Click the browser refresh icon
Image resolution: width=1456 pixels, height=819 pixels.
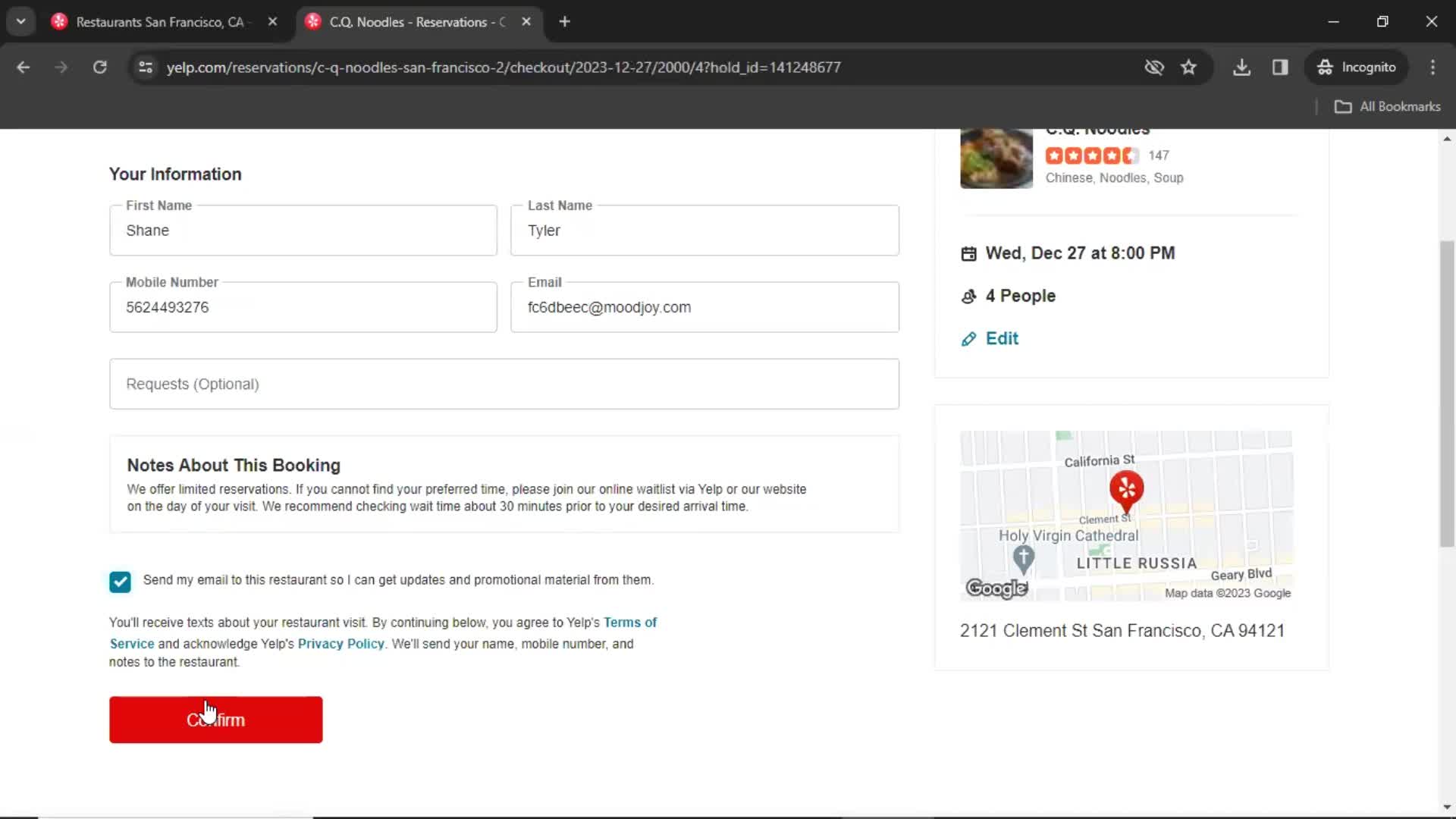pyautogui.click(x=100, y=67)
